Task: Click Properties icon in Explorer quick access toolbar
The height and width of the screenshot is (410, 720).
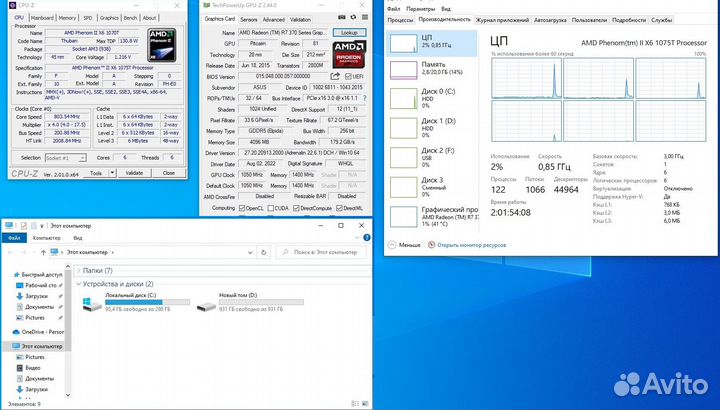Action: click(23, 226)
